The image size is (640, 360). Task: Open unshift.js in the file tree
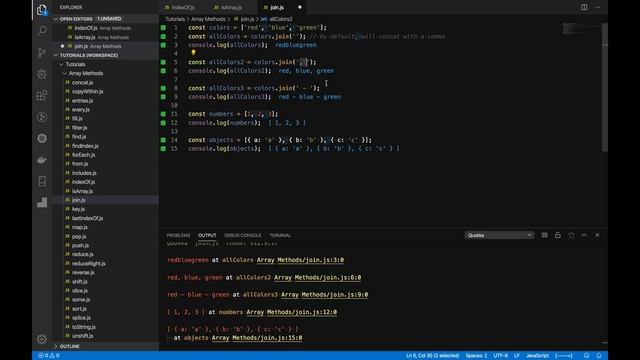tap(82, 336)
